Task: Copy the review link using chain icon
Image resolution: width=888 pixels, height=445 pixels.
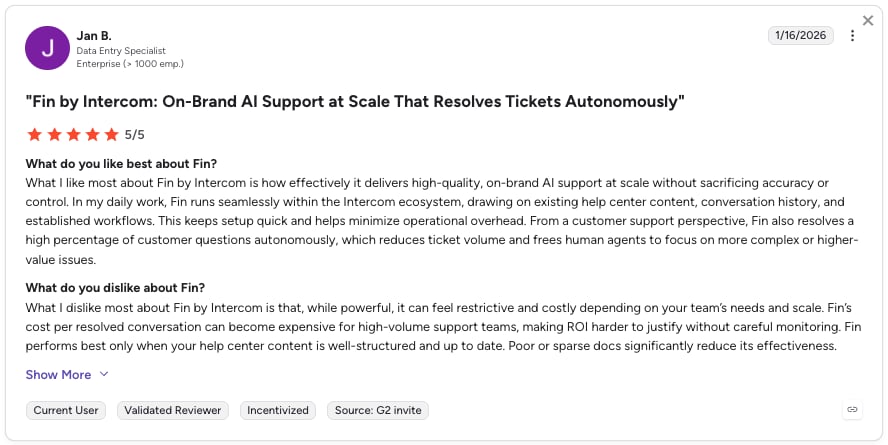Action: pyautogui.click(x=852, y=409)
